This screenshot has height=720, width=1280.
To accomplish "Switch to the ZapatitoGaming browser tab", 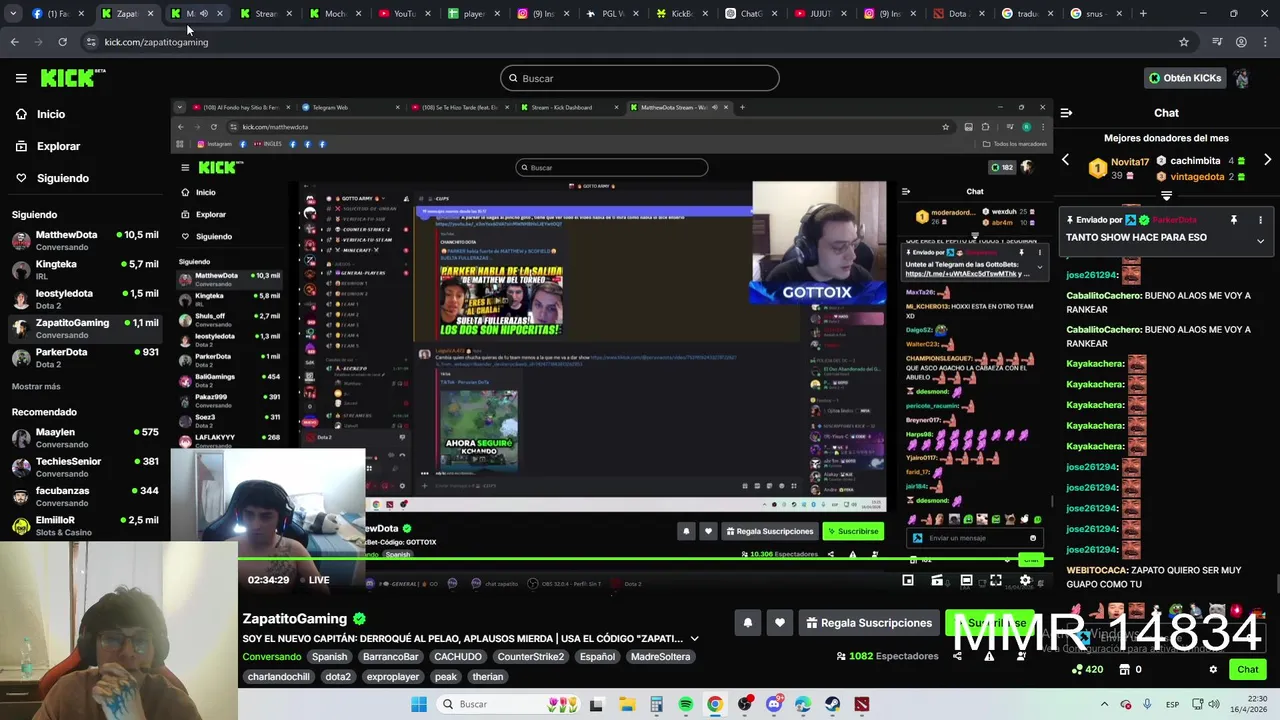I will (128, 13).
